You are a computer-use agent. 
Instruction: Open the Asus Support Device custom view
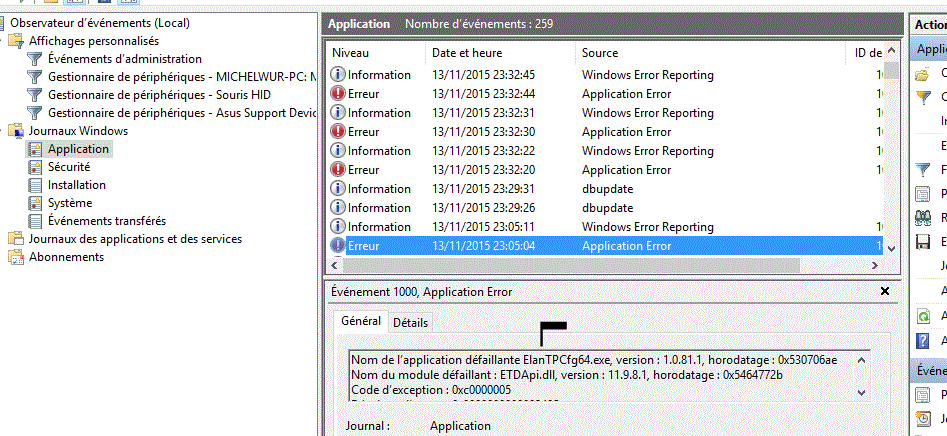click(182, 113)
